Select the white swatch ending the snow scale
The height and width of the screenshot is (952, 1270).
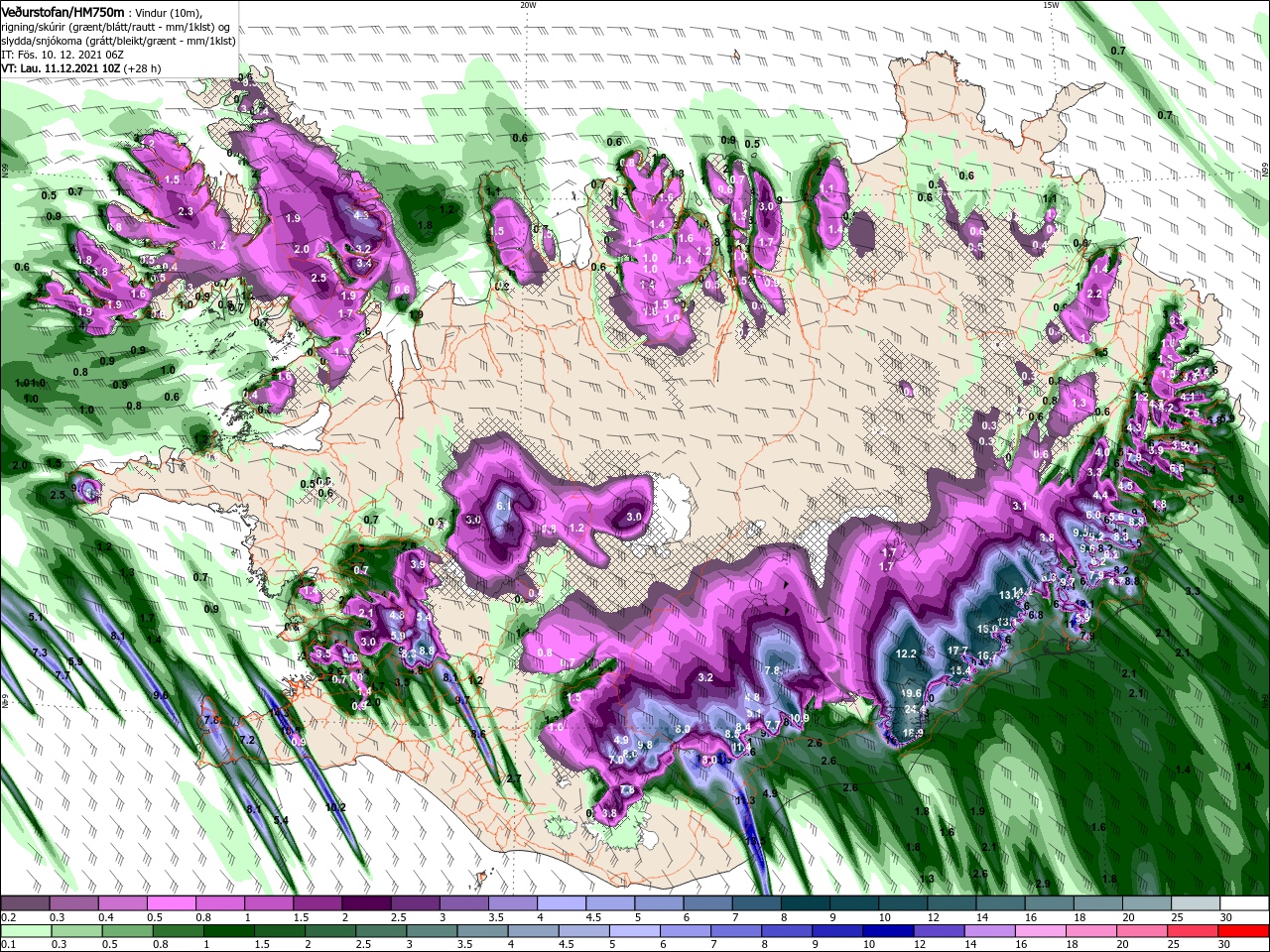(x=1242, y=902)
